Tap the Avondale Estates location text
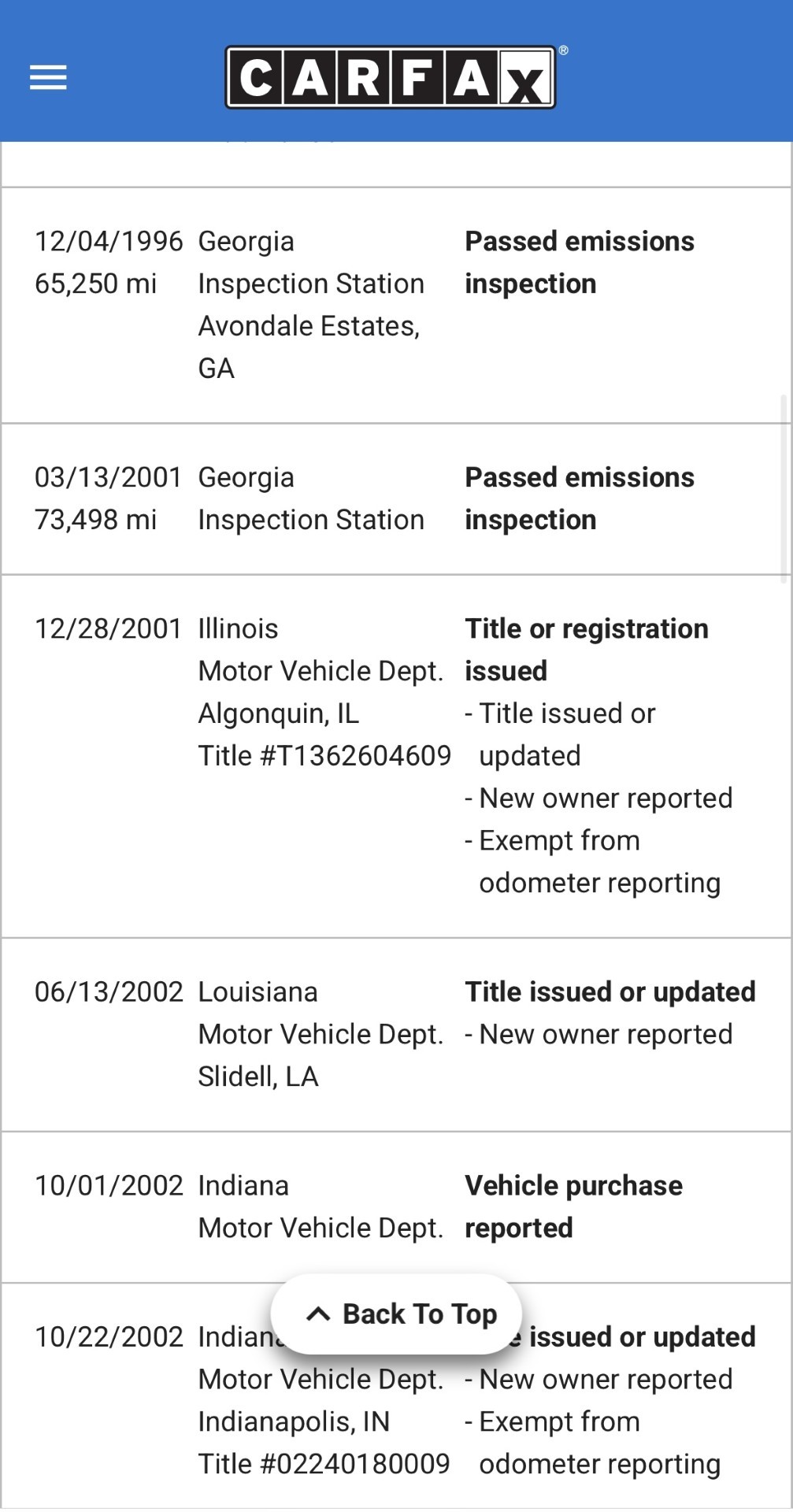793x1512 pixels. click(x=309, y=326)
